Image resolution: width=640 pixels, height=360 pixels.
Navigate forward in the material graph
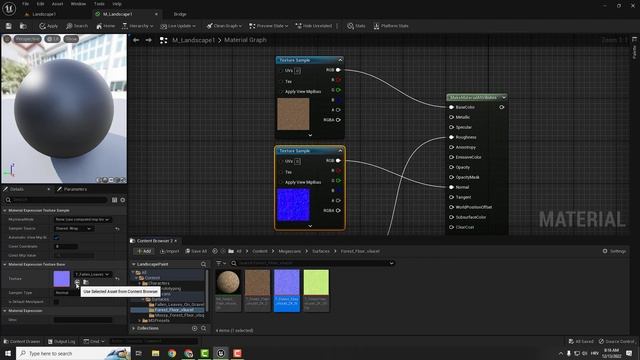[x=149, y=40]
